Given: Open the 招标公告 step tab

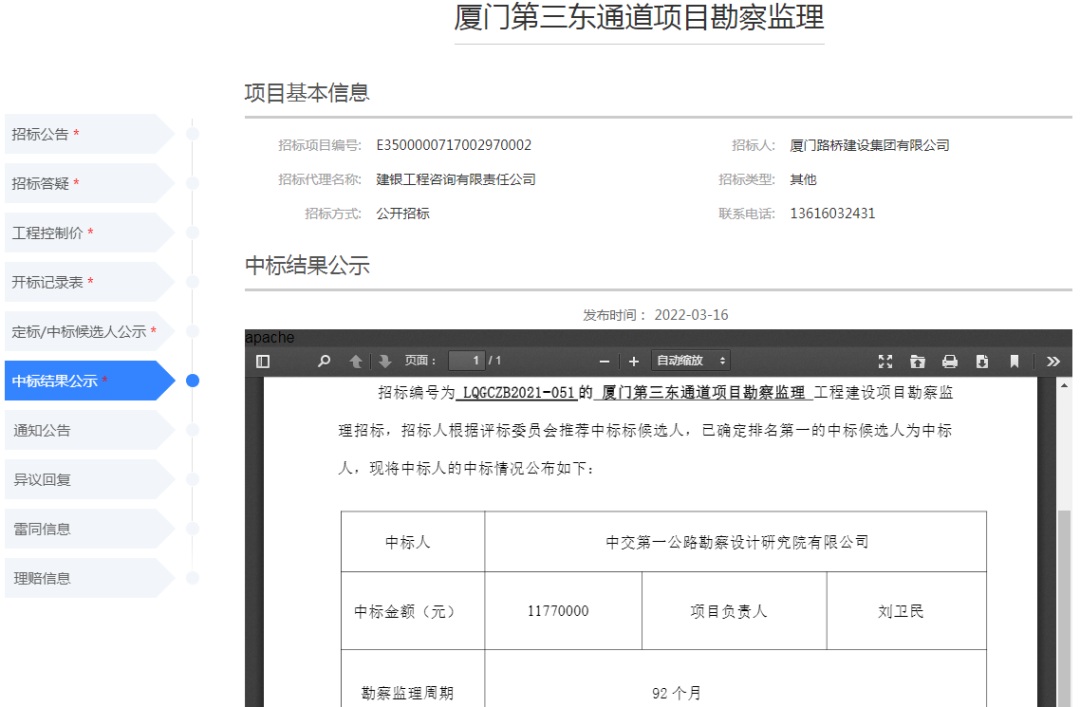Looking at the screenshot, I should (90, 134).
